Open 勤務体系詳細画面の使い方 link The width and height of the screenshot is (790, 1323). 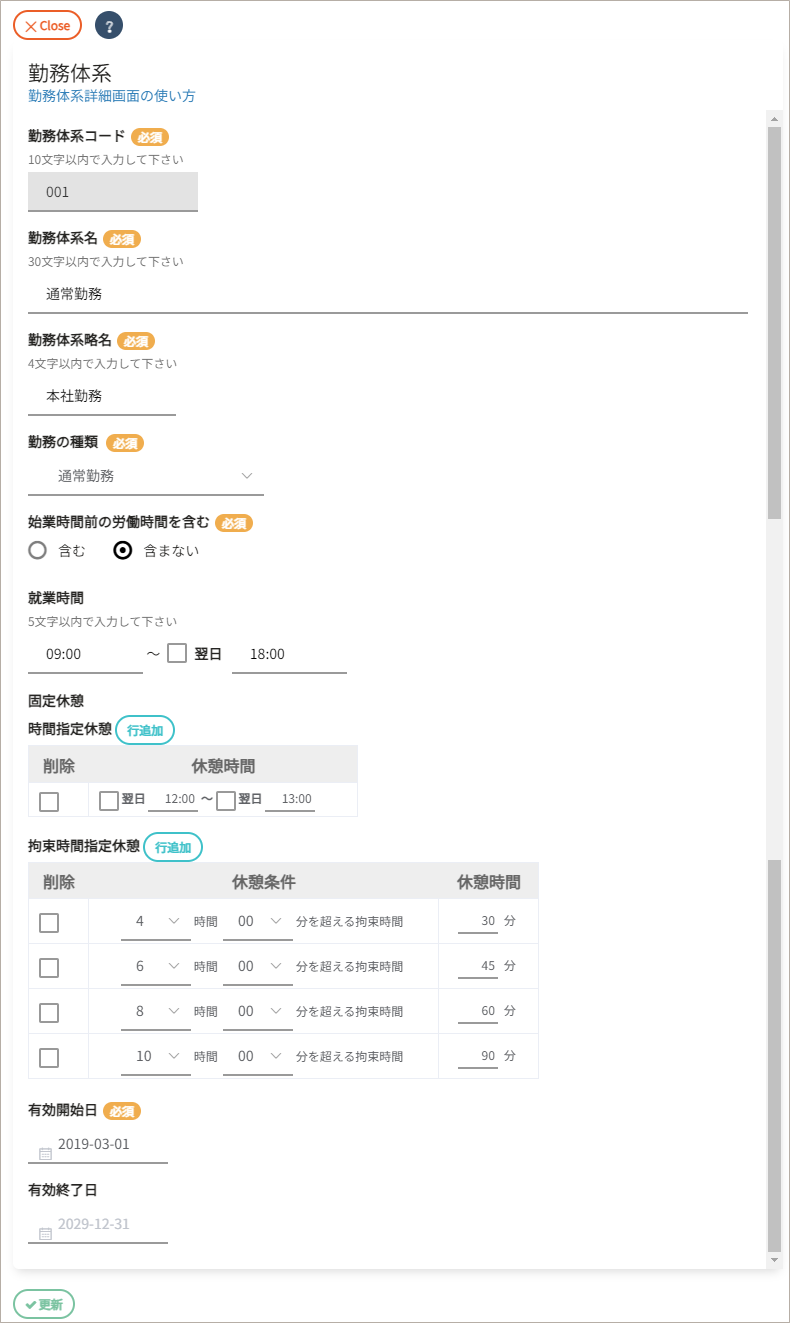coord(112,96)
